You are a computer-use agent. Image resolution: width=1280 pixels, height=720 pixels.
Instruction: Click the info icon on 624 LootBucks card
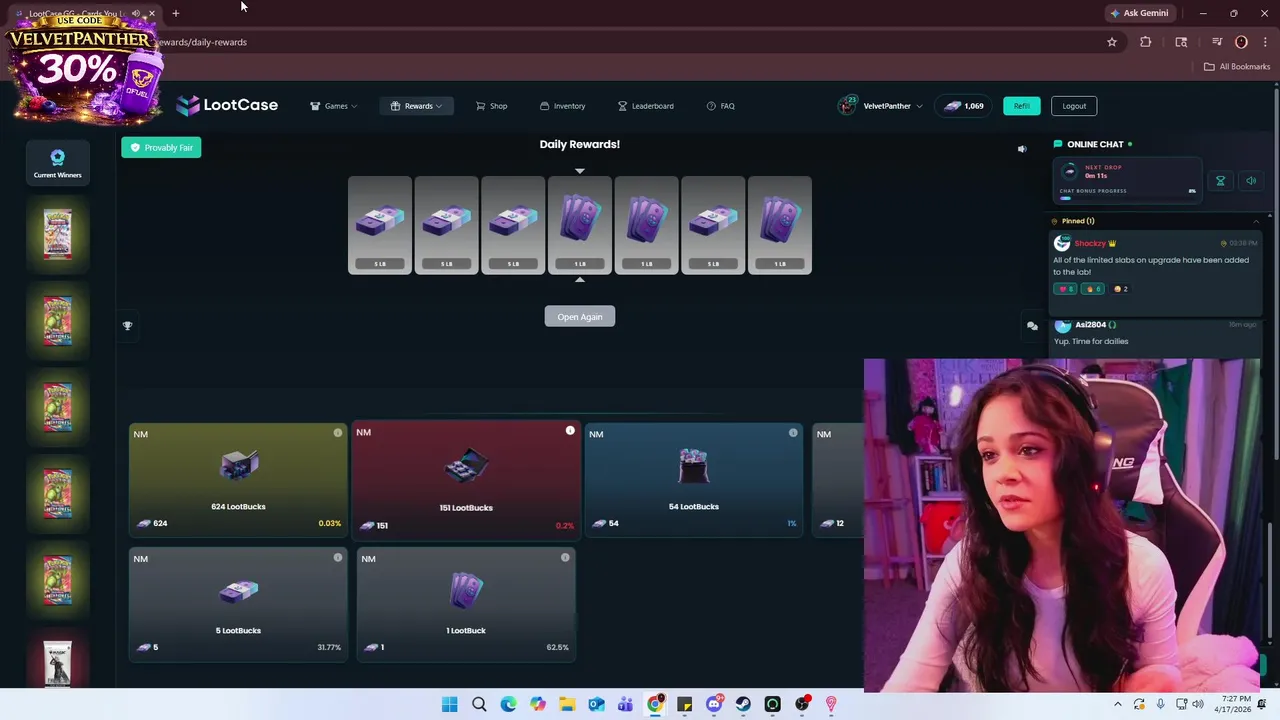337,433
